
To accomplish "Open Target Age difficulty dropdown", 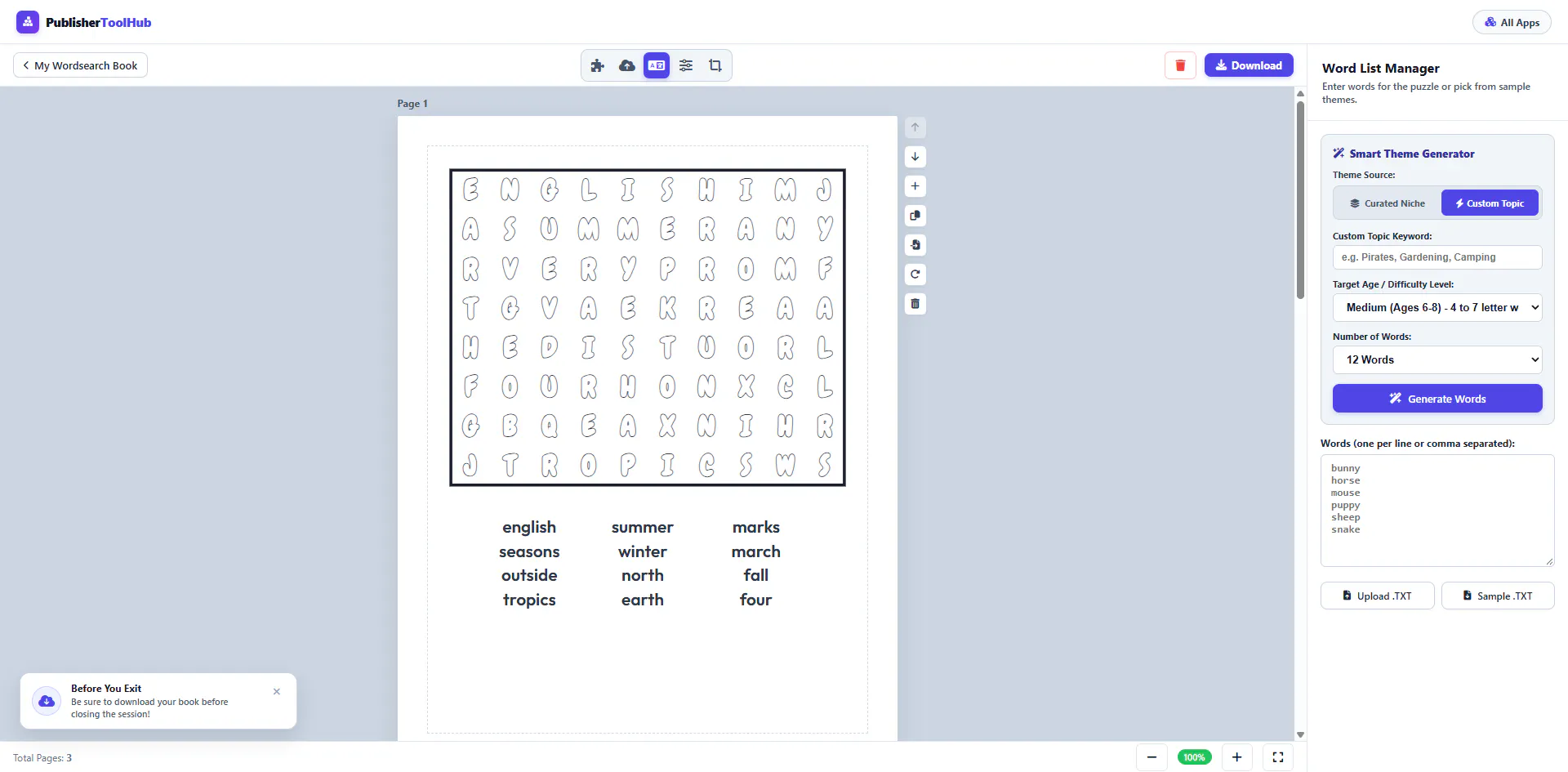I will pos(1437,308).
